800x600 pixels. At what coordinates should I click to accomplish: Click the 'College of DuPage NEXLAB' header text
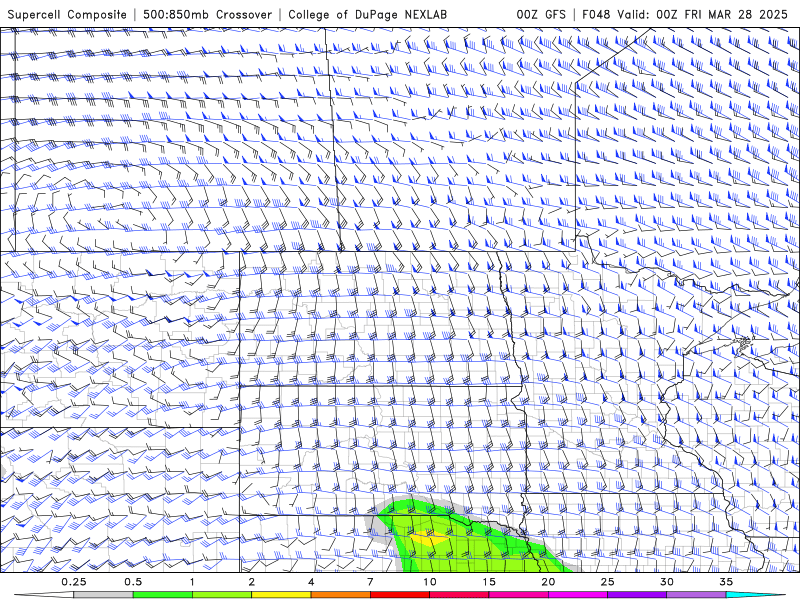click(368, 14)
